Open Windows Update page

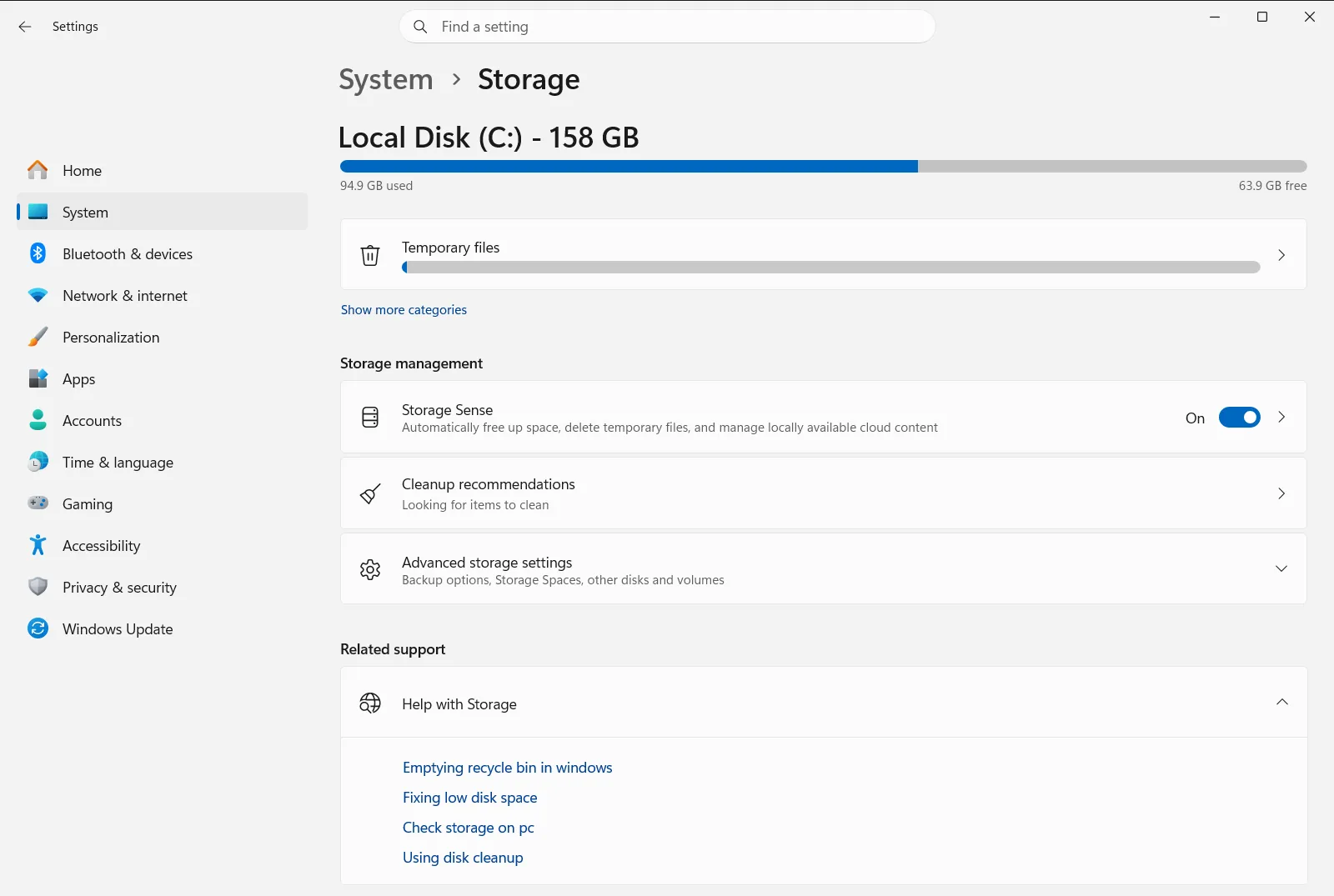(x=163, y=628)
